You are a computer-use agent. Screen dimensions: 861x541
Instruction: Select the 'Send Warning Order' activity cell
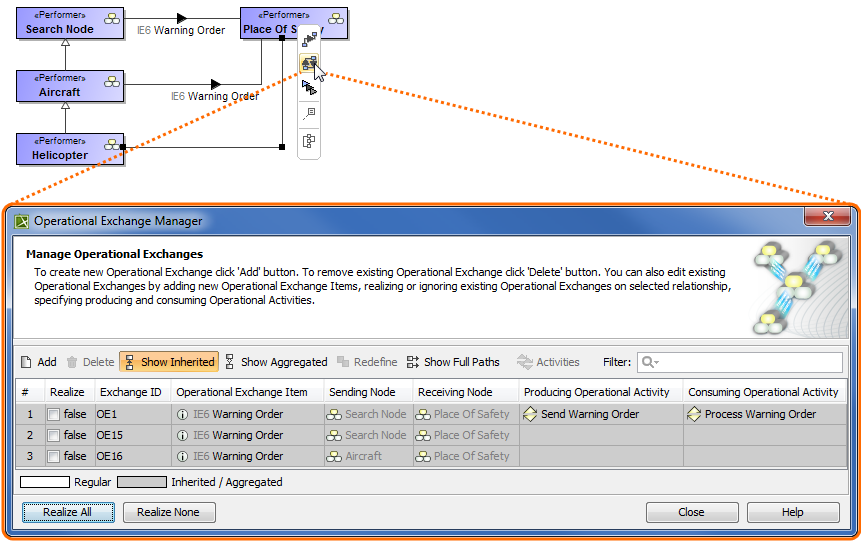tap(601, 414)
